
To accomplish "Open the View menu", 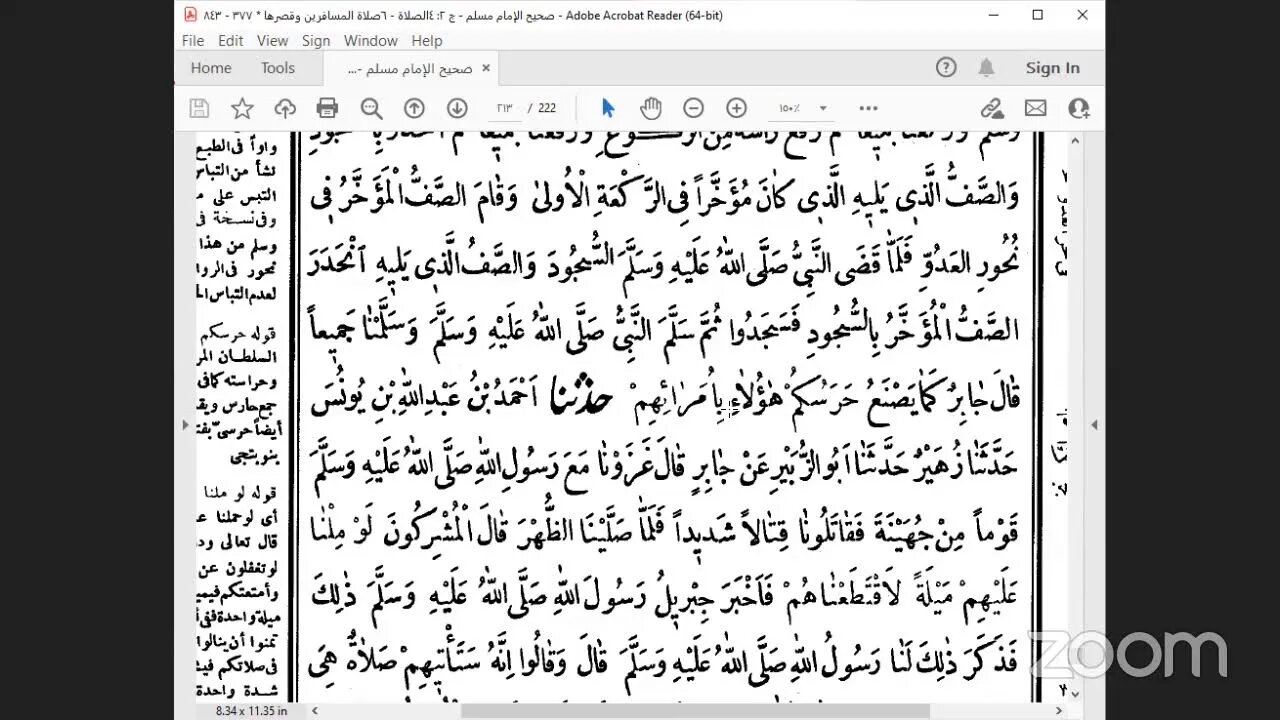I will [272, 41].
